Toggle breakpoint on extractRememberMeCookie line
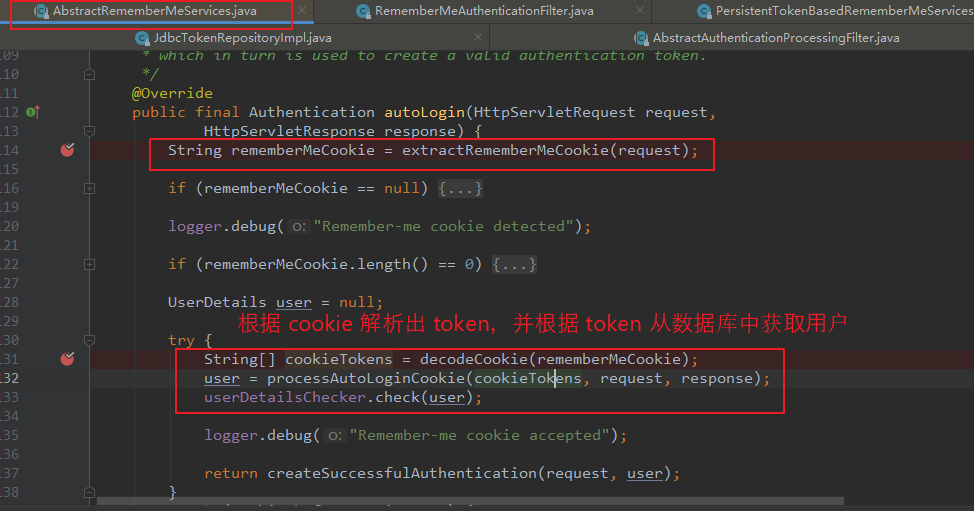 coord(67,150)
